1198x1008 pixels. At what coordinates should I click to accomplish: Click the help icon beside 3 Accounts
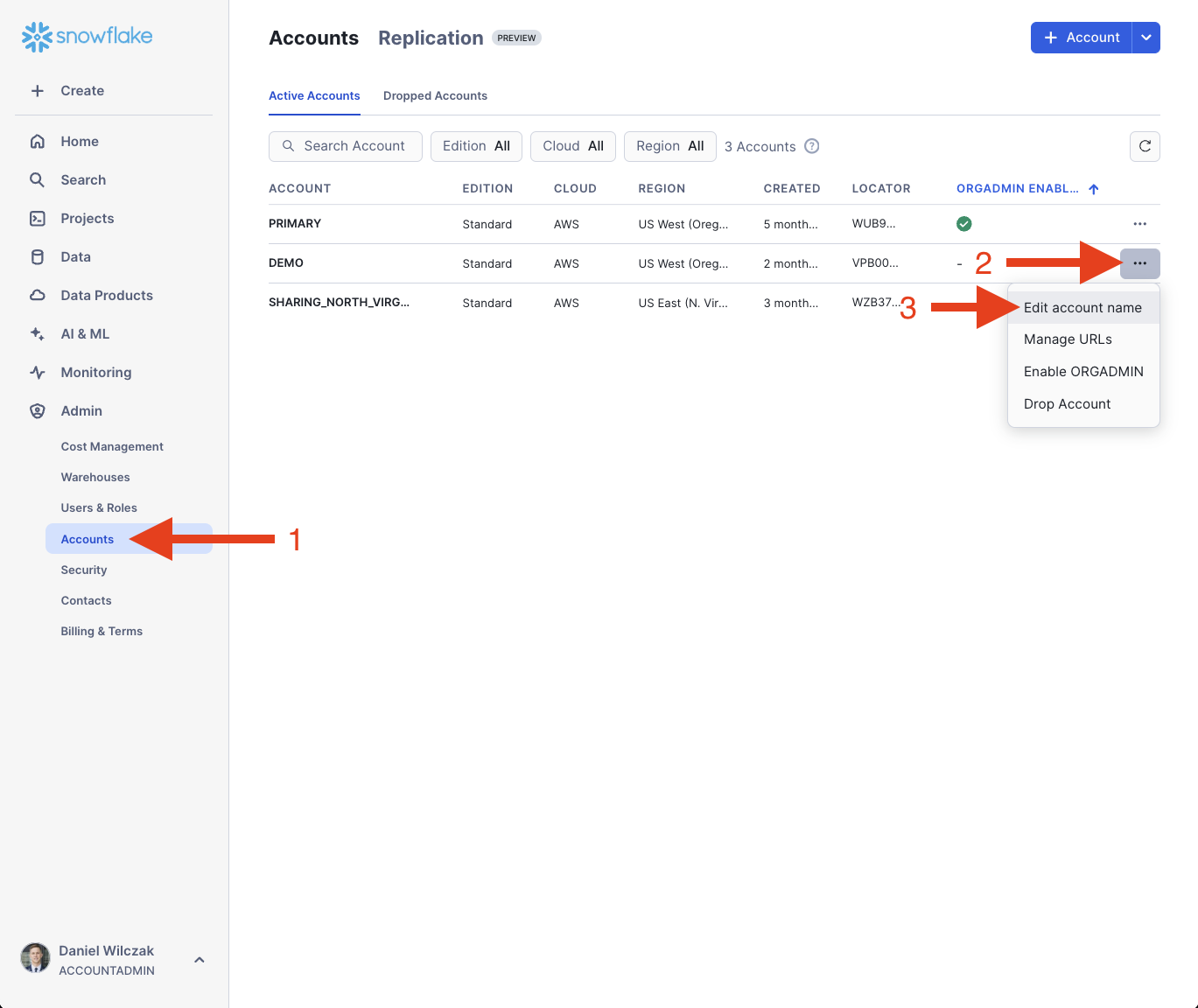click(811, 147)
